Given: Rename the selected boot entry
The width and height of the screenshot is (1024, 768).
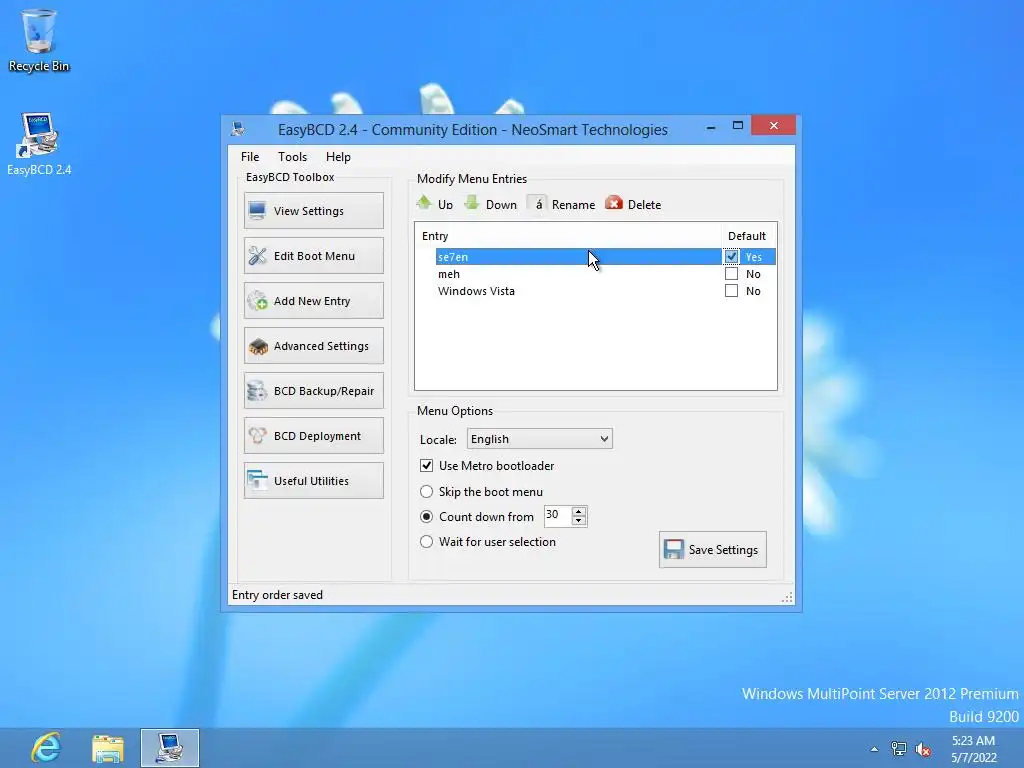Looking at the screenshot, I should tap(562, 204).
